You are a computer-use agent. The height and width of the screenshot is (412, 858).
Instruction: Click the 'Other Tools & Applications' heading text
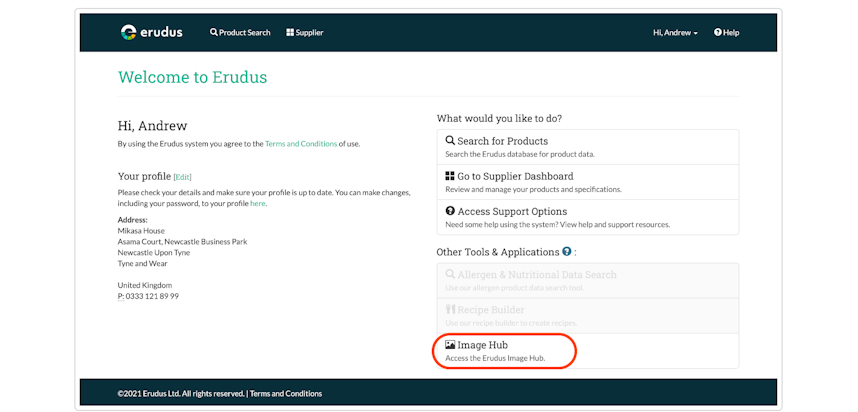[x=497, y=252]
